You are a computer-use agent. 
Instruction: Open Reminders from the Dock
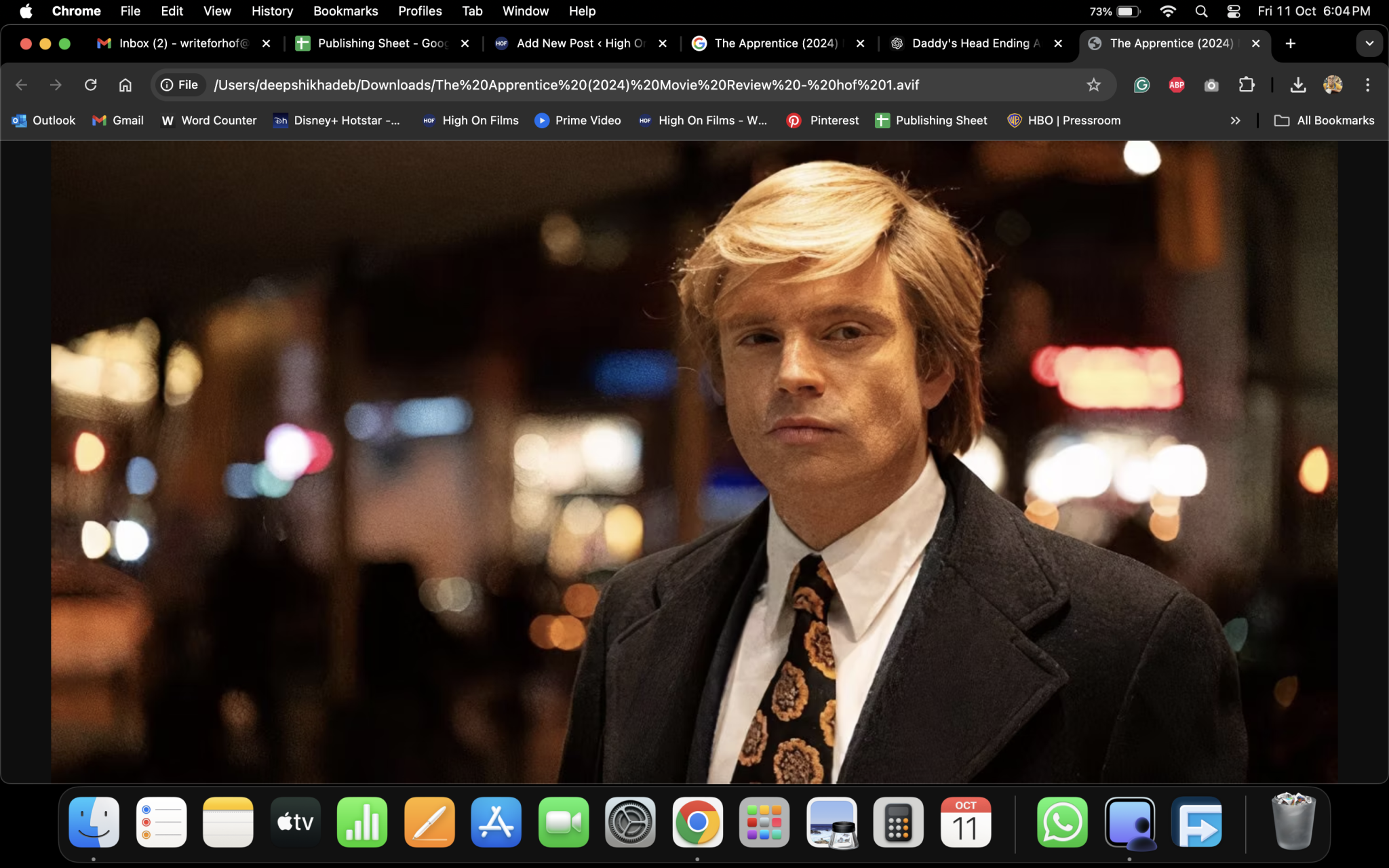click(161, 822)
